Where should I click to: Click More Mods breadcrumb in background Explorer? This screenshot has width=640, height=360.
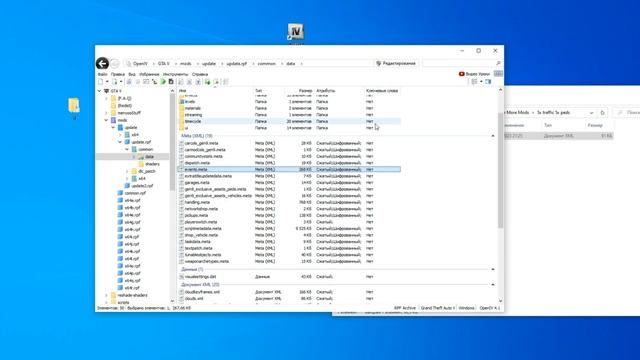click(518, 112)
